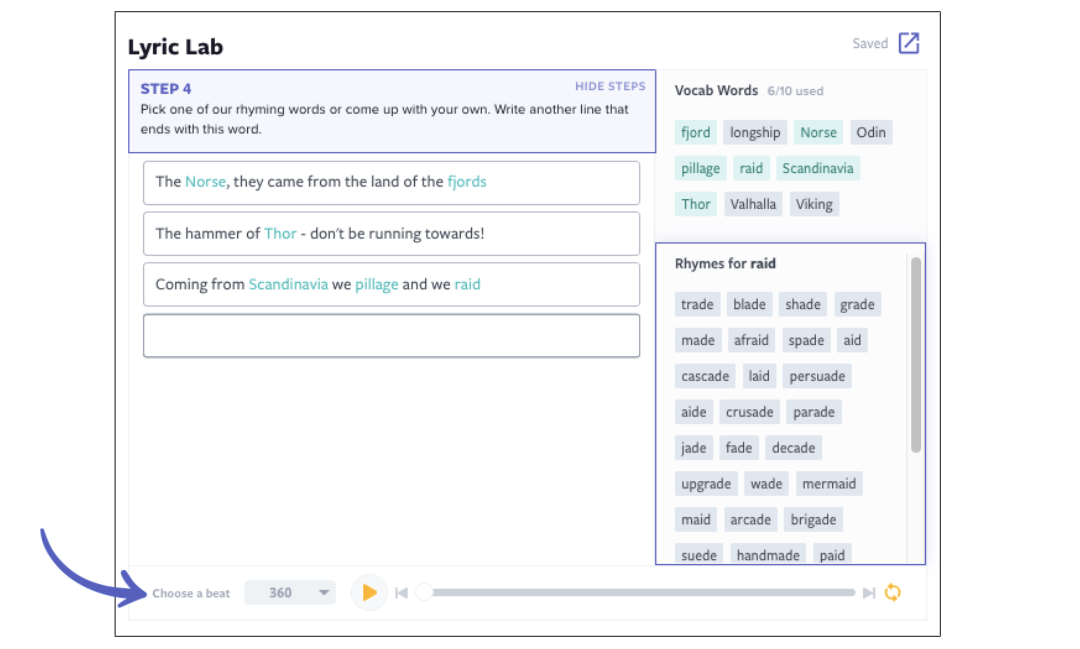1080x649 pixels.
Task: Toggle the 'Viking' vocab word
Action: click(814, 204)
